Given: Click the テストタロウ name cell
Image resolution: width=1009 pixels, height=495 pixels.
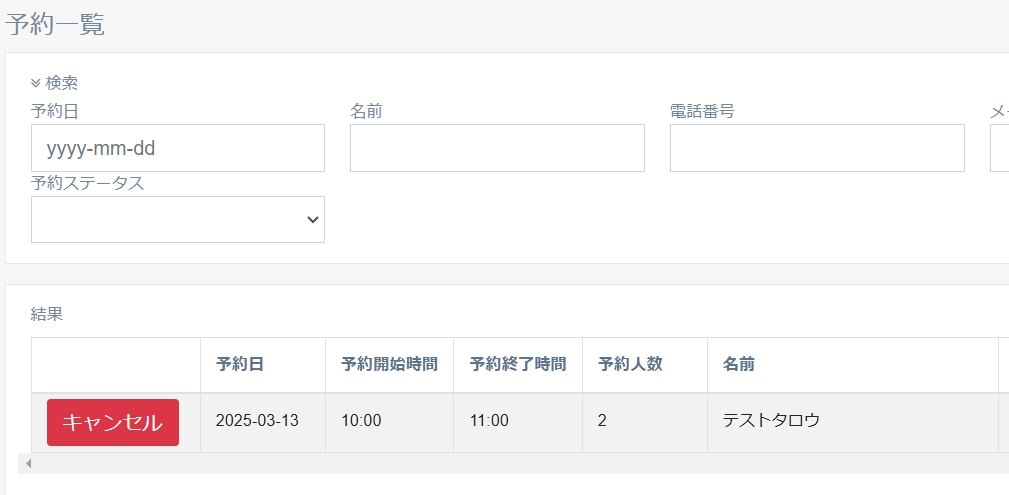Looking at the screenshot, I should pos(771,421).
